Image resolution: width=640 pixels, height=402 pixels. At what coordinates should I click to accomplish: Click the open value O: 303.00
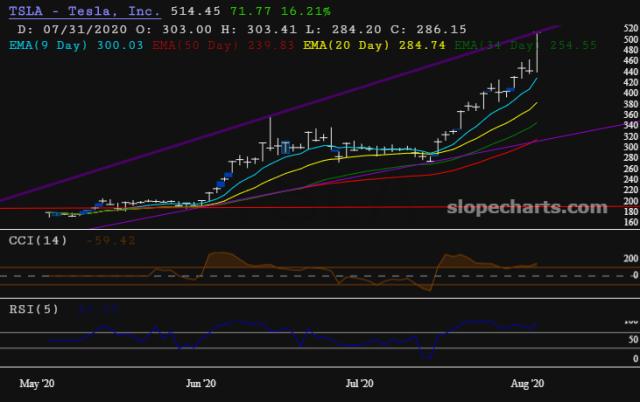click(174, 29)
